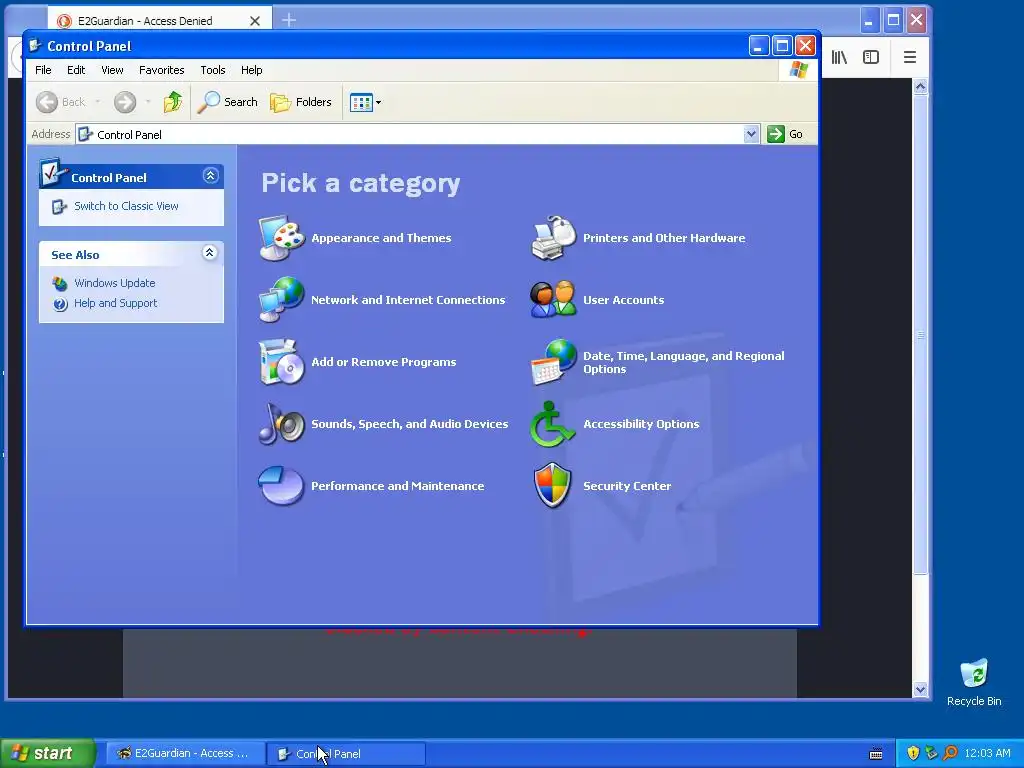
Task: Toggle the browser sidebar icon
Action: 871,57
